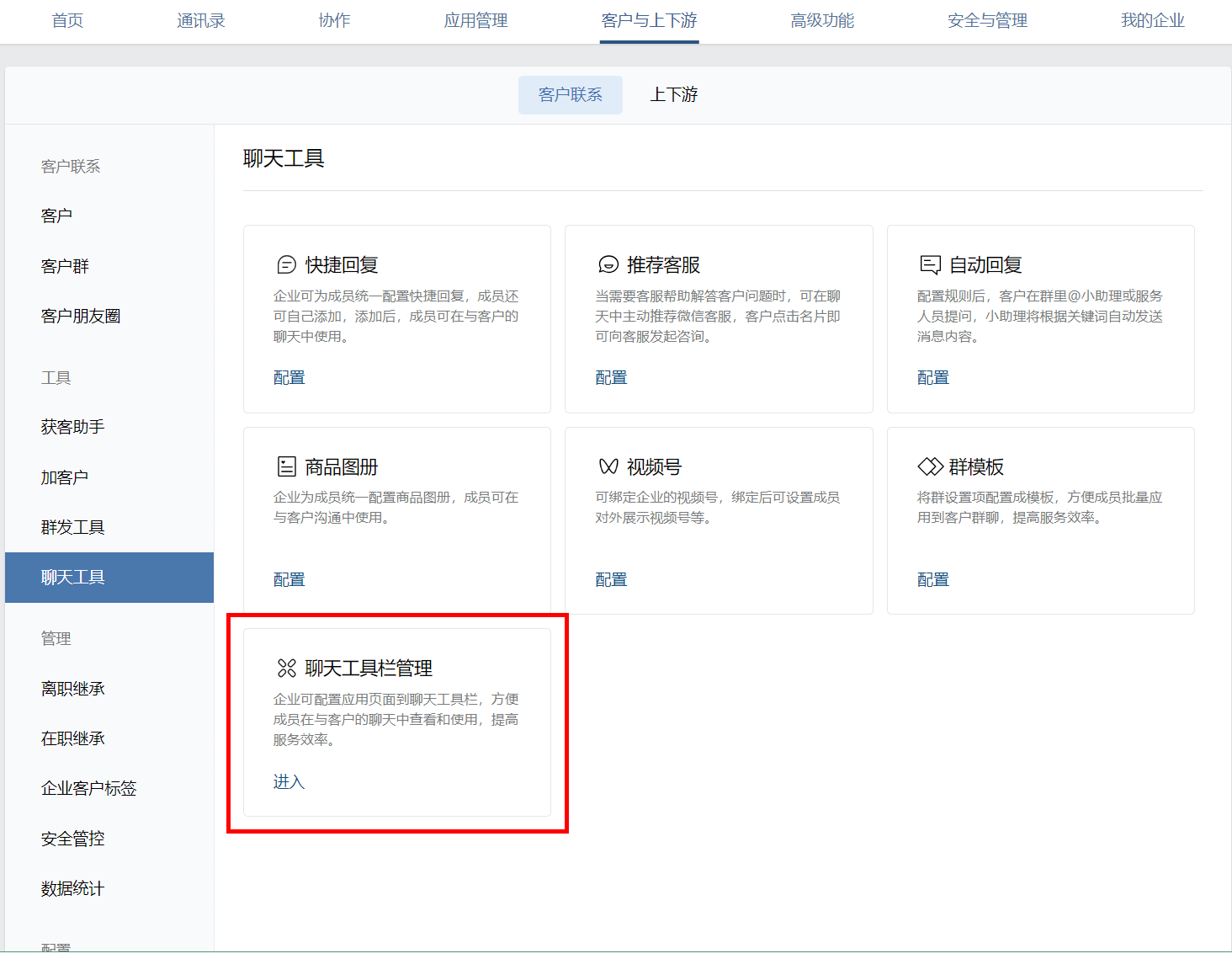Switch to the 协作 top tab
The image size is (1232, 959).
334,21
